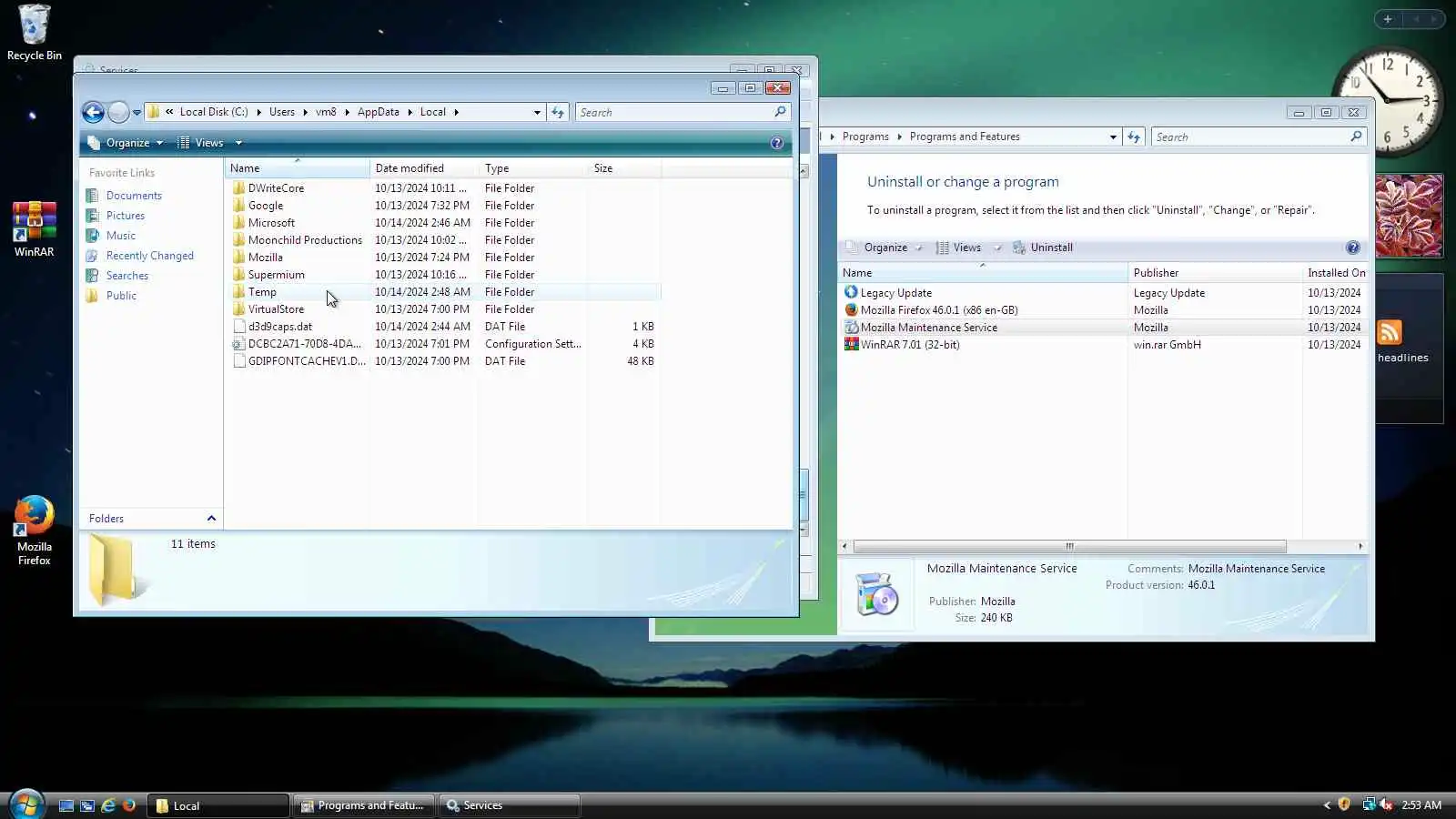Select the Temp folder row

(x=443, y=292)
